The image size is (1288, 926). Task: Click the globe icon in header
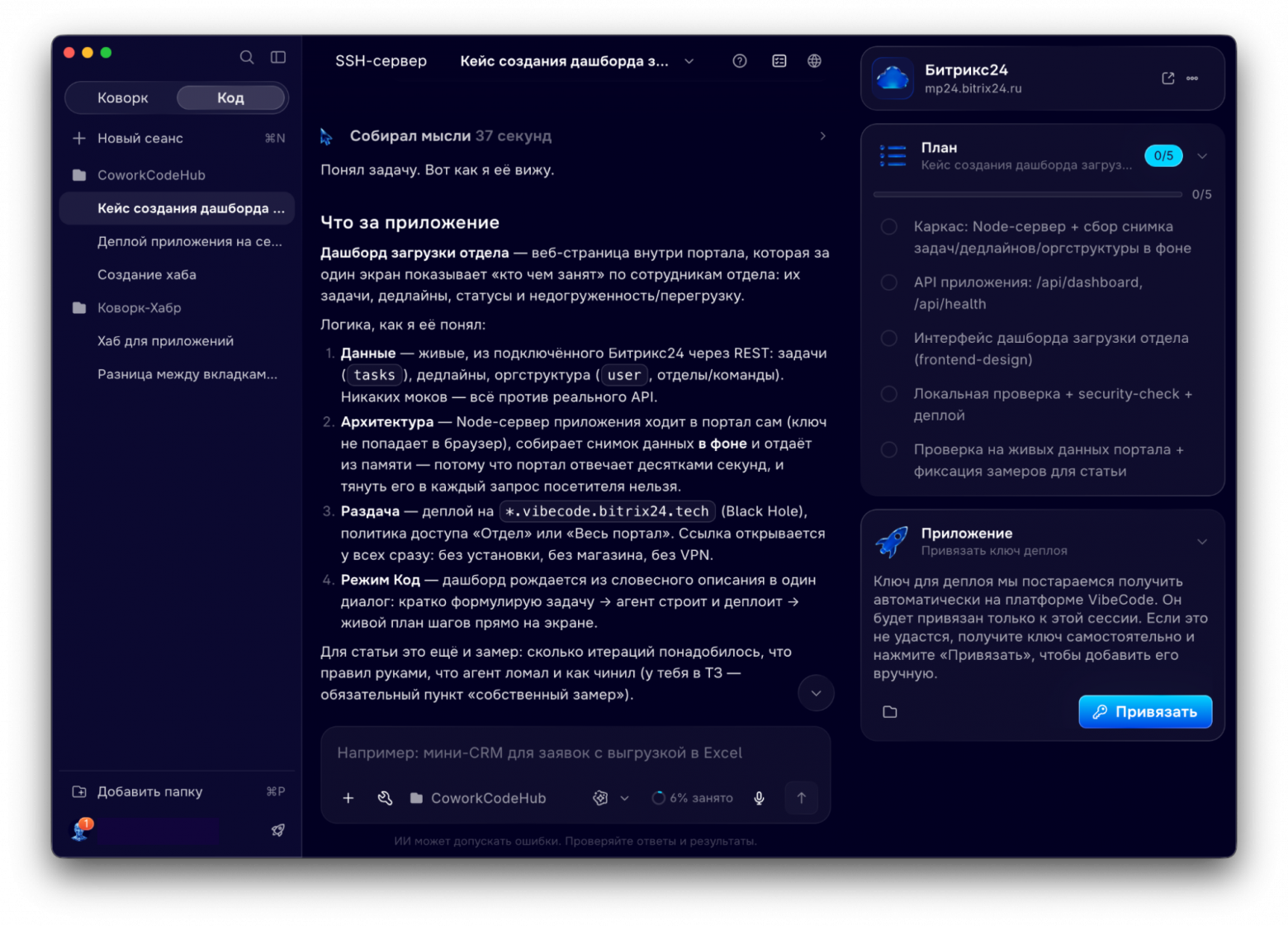coord(814,61)
